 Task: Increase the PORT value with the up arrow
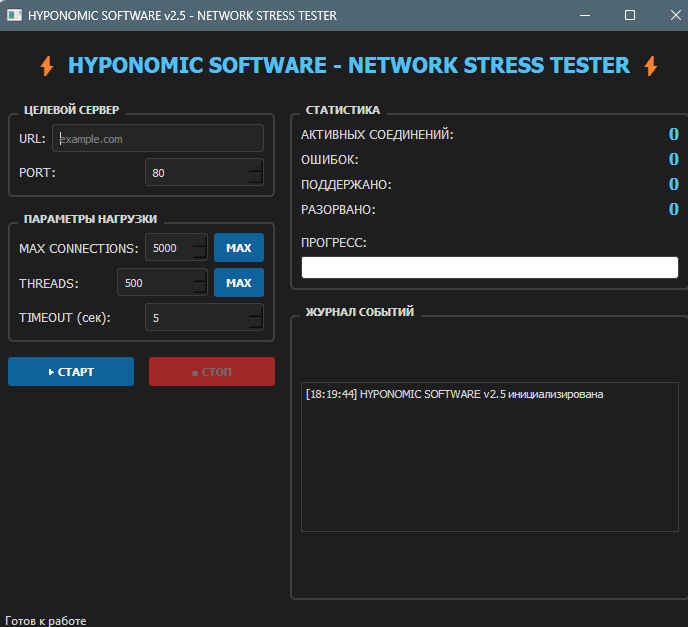point(256,166)
